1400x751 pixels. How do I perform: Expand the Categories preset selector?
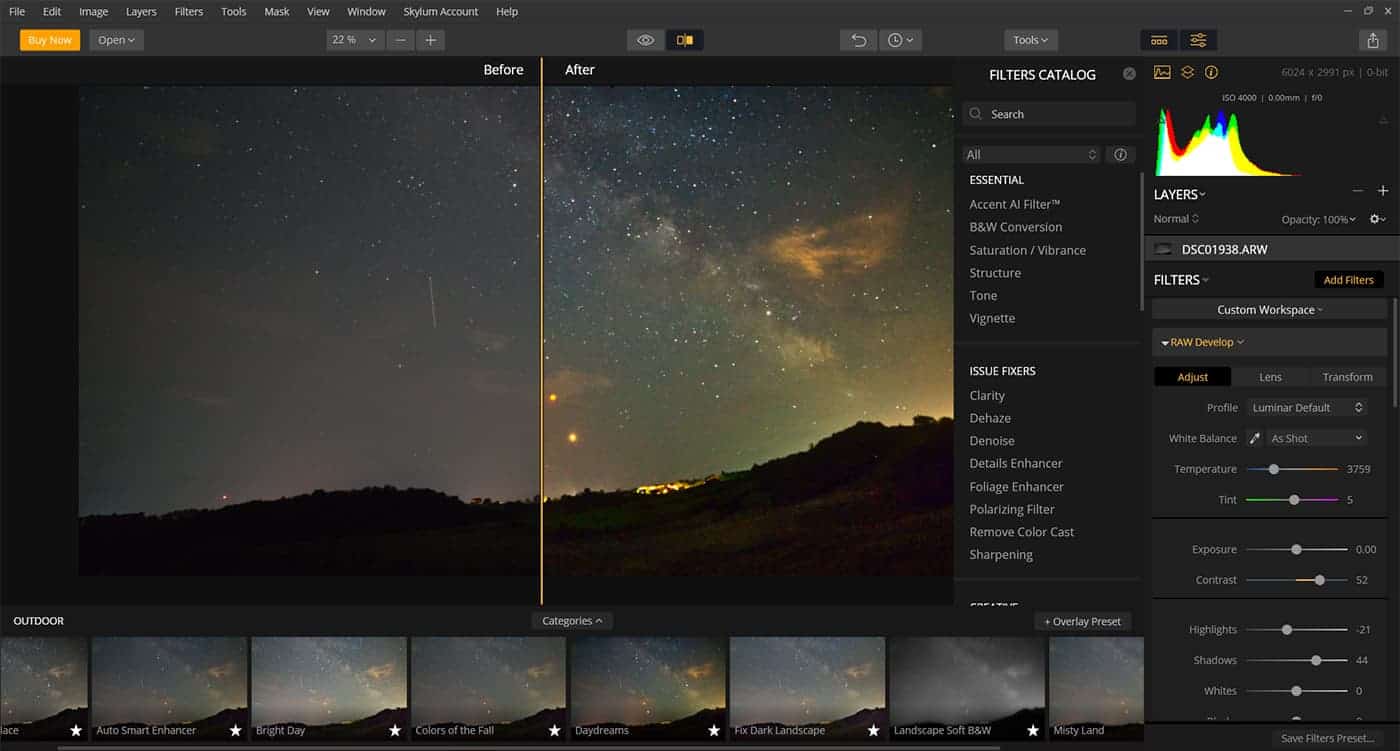pyautogui.click(x=572, y=621)
